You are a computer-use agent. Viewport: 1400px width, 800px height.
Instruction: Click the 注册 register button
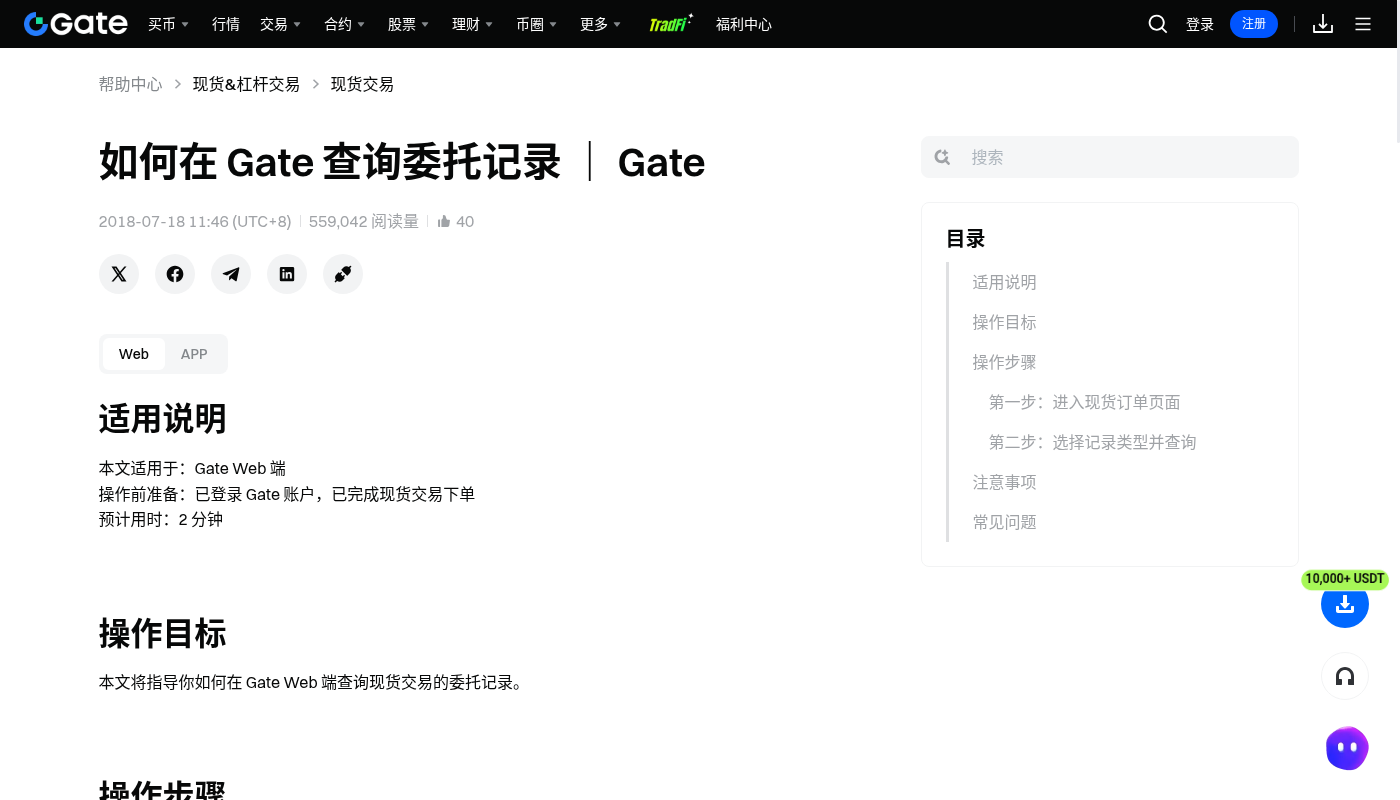pyautogui.click(x=1254, y=24)
